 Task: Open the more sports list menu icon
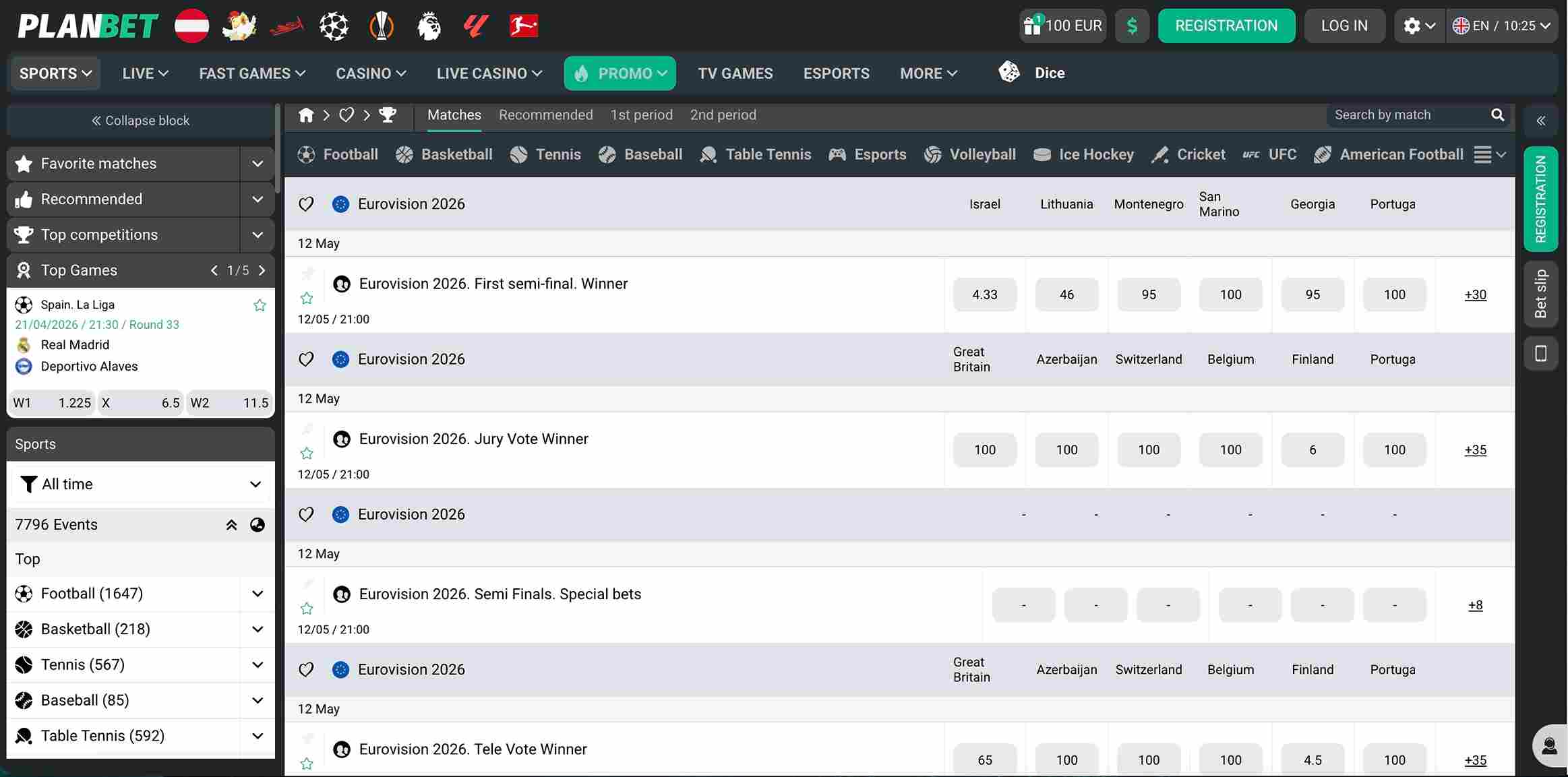click(1490, 154)
